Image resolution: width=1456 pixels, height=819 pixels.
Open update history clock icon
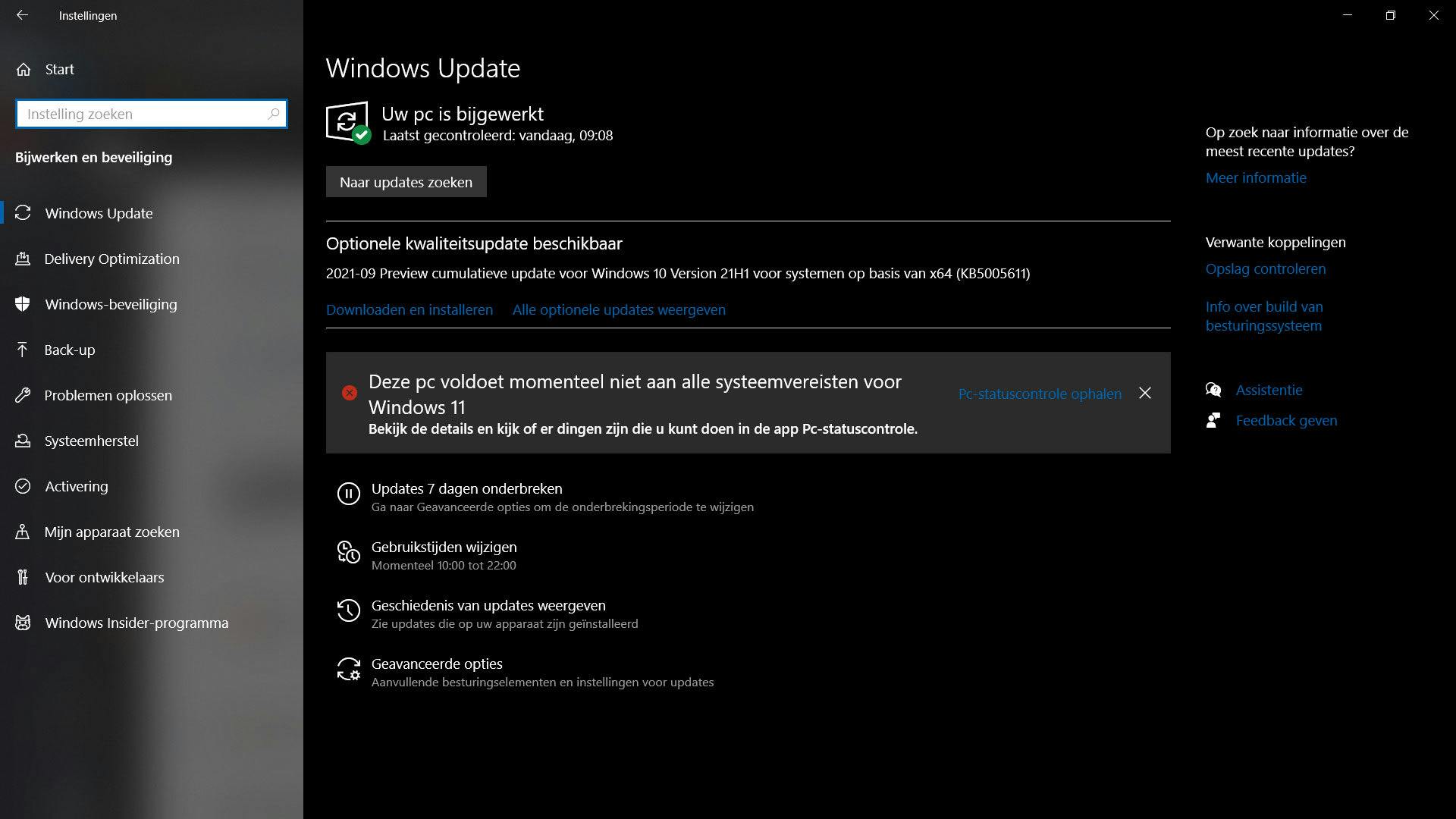pos(348,610)
